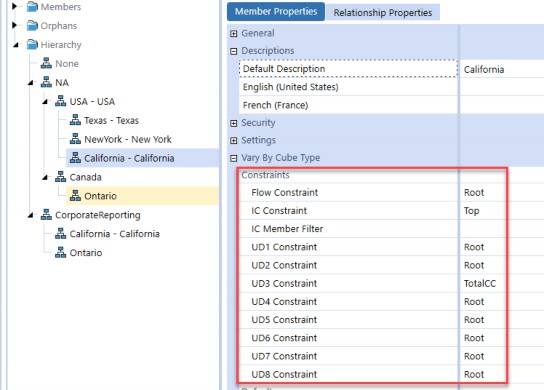Image resolution: width=544 pixels, height=390 pixels.
Task: Click the Orphans folder icon
Action: point(32,26)
